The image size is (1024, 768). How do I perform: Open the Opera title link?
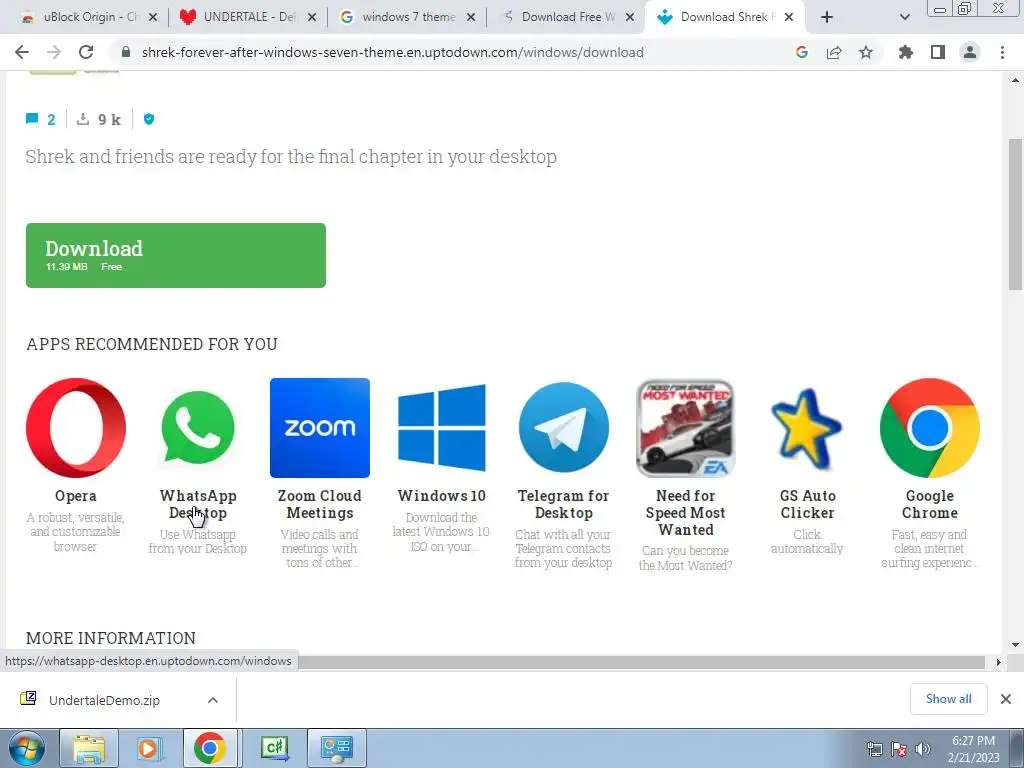pyautogui.click(x=76, y=496)
